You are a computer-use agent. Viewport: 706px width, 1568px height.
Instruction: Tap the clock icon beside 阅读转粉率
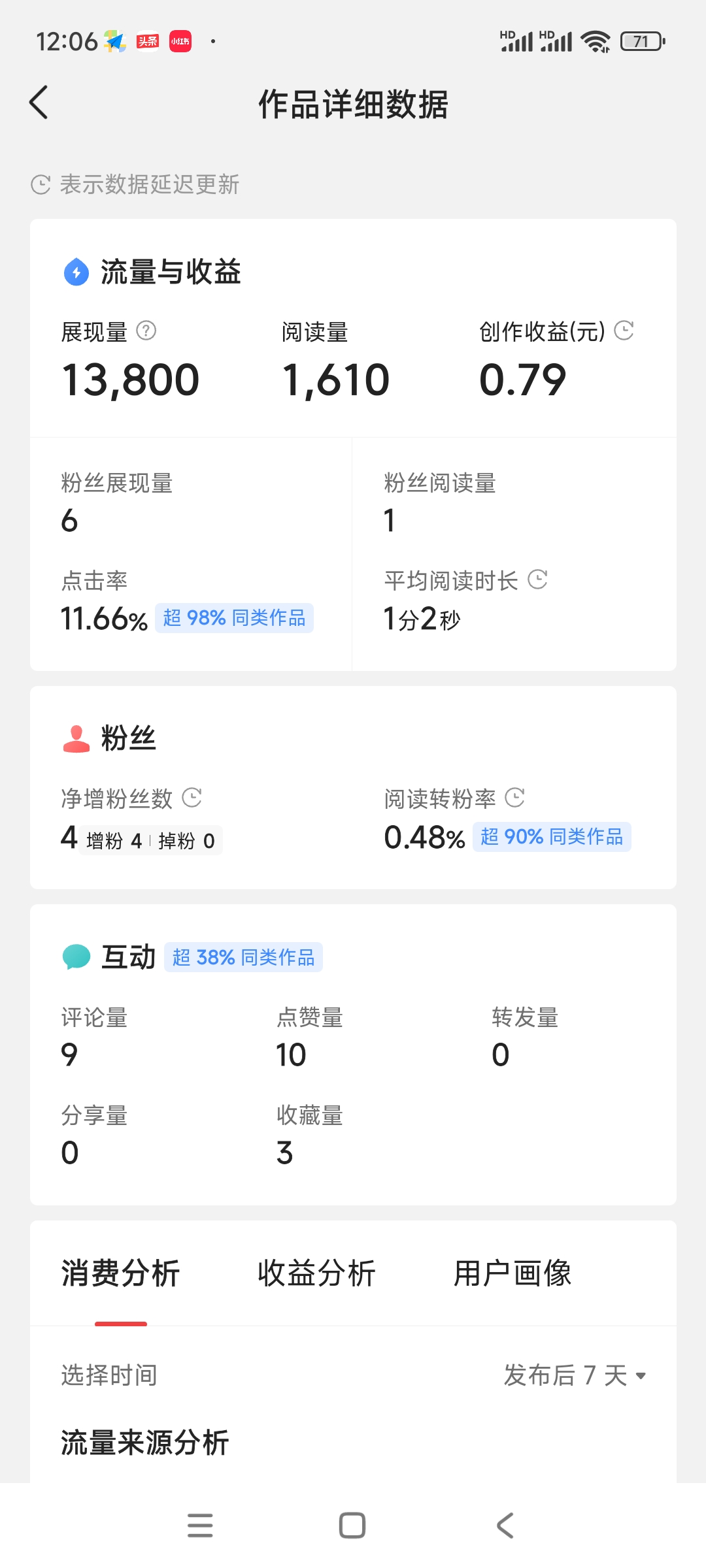pyautogui.click(x=515, y=797)
